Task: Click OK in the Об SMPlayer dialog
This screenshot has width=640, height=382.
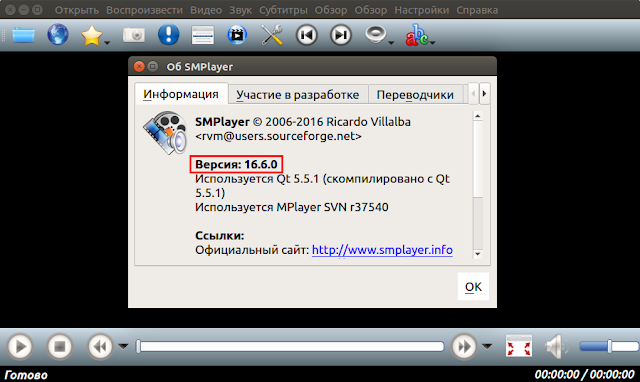Action: 473,286
